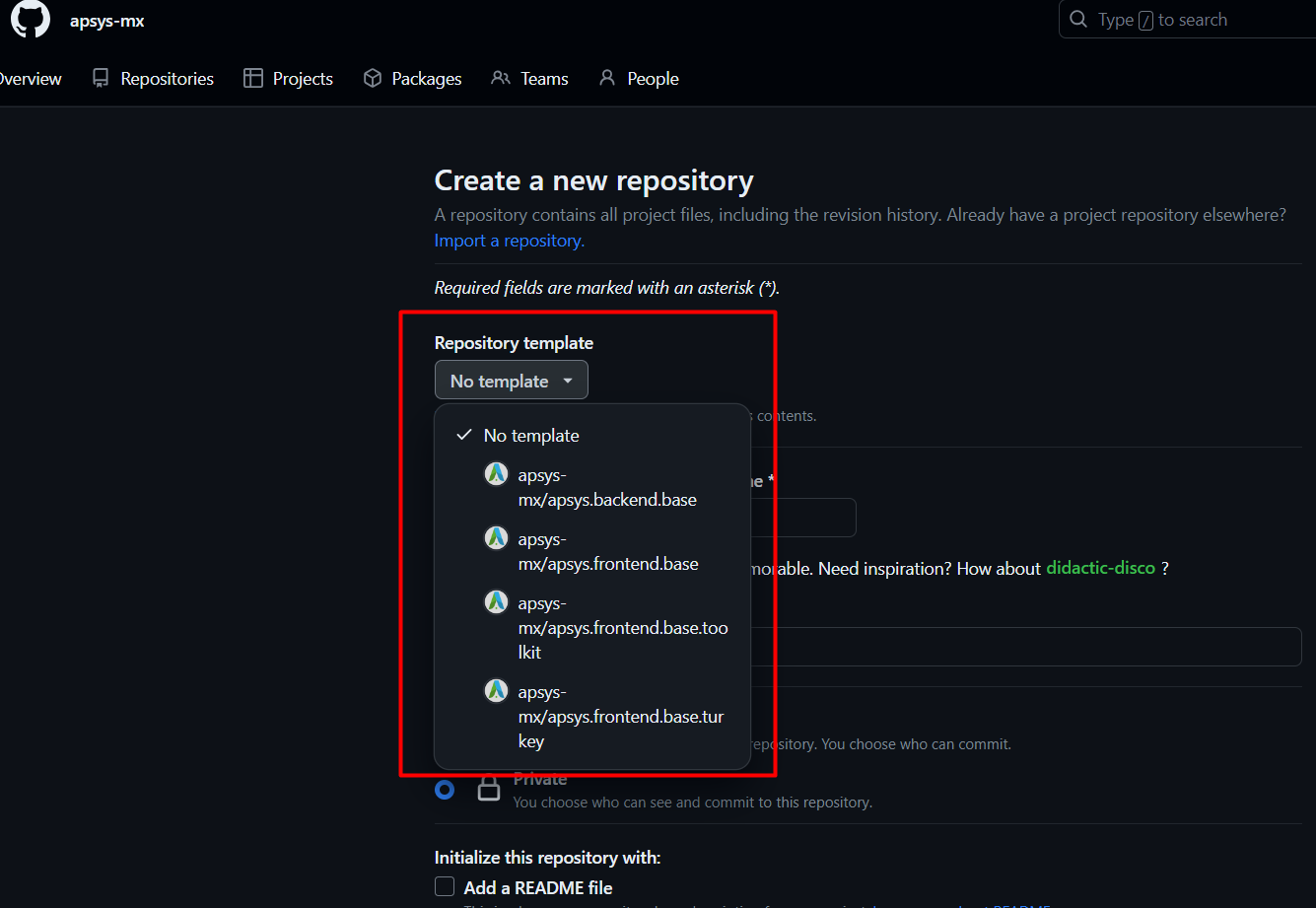
Task: Collapse the No template dropdown button
Action: (511, 381)
